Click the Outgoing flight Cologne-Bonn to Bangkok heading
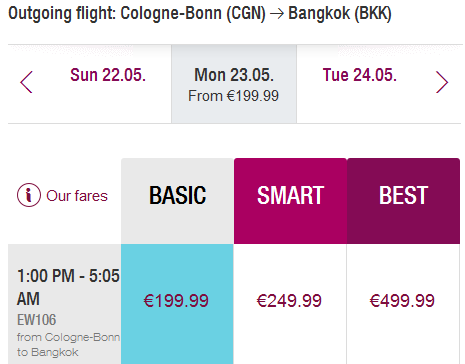Screen dimensions: 465x364 200,13
